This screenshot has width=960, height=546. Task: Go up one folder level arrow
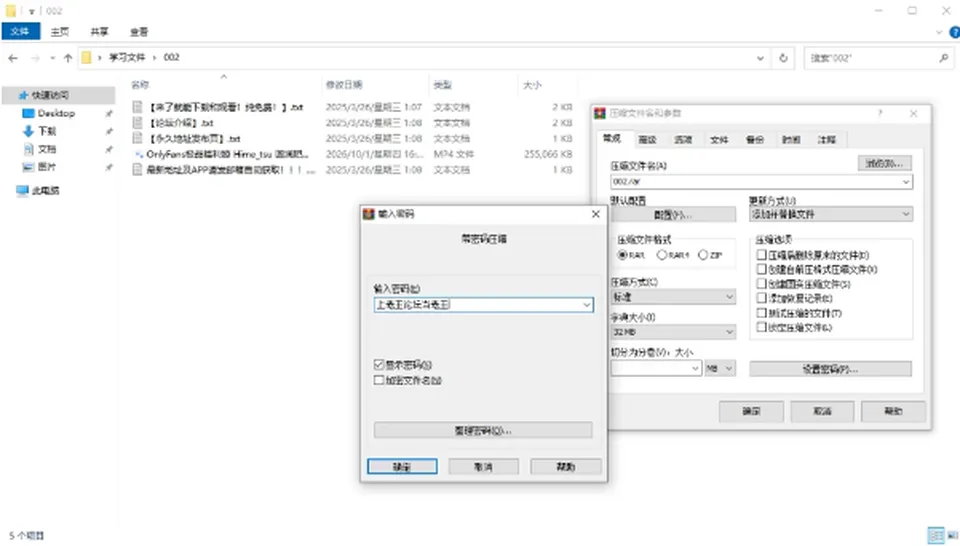tap(67, 58)
